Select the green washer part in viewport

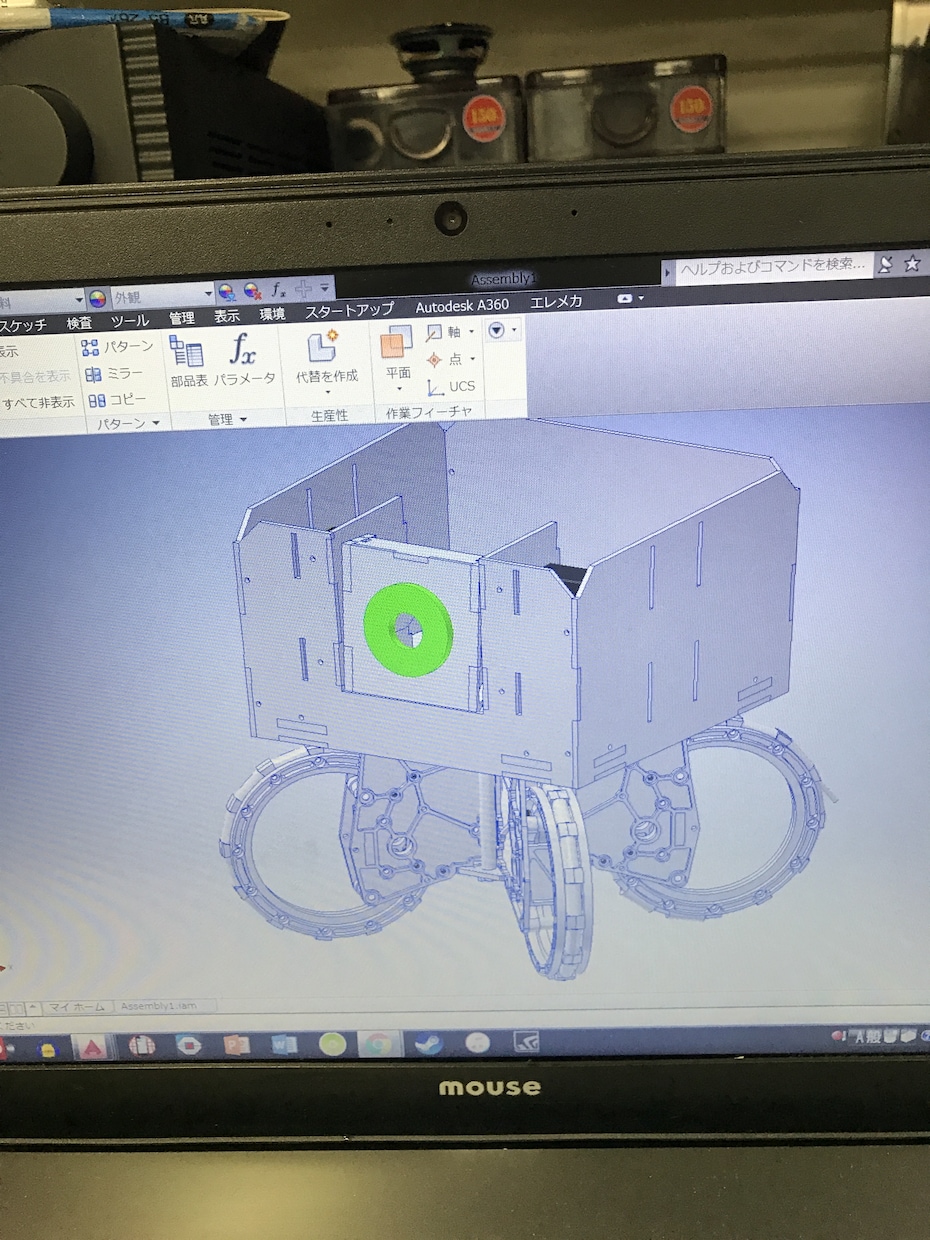[408, 628]
